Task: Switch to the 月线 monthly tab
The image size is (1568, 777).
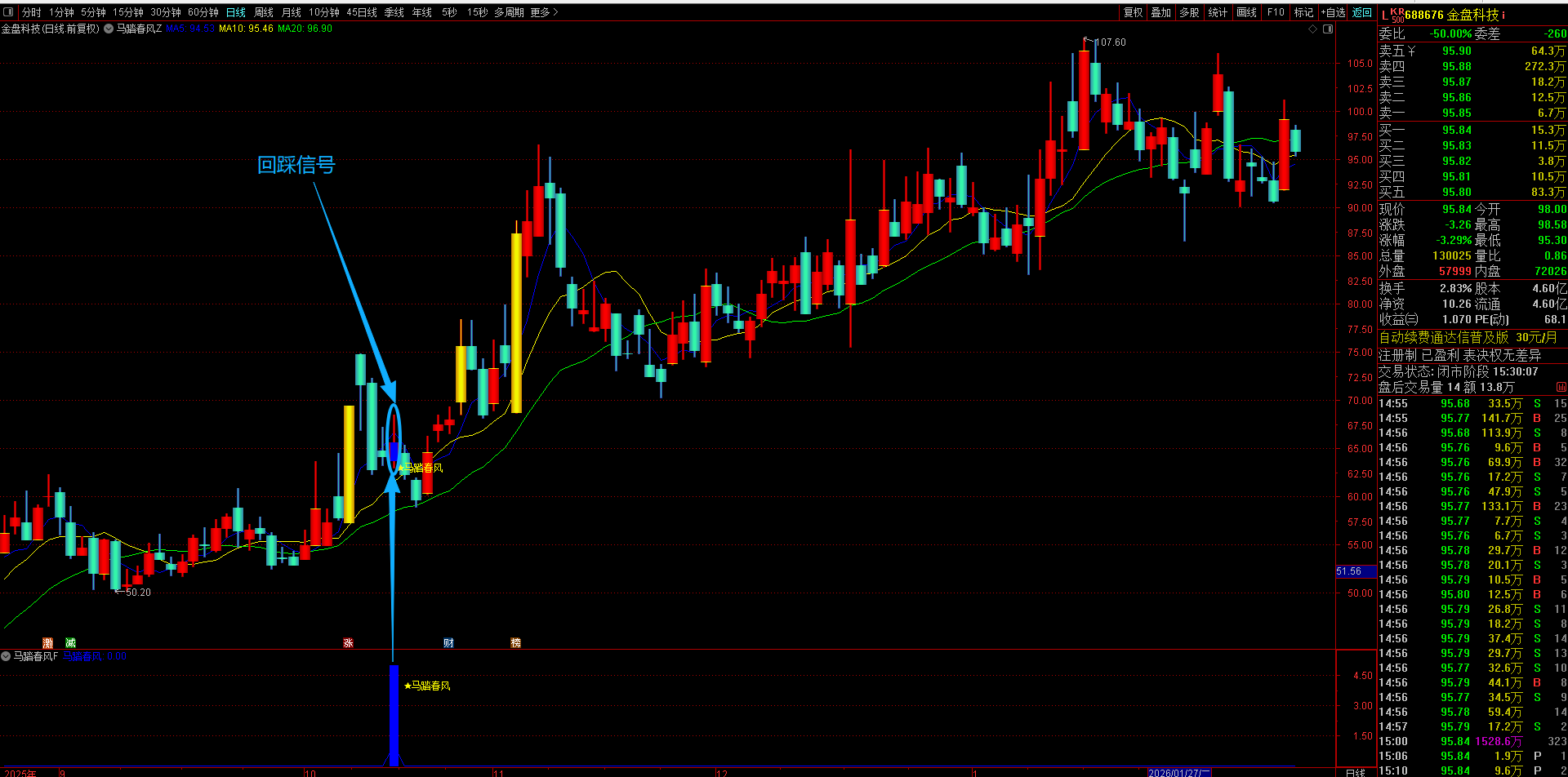Action: click(292, 12)
